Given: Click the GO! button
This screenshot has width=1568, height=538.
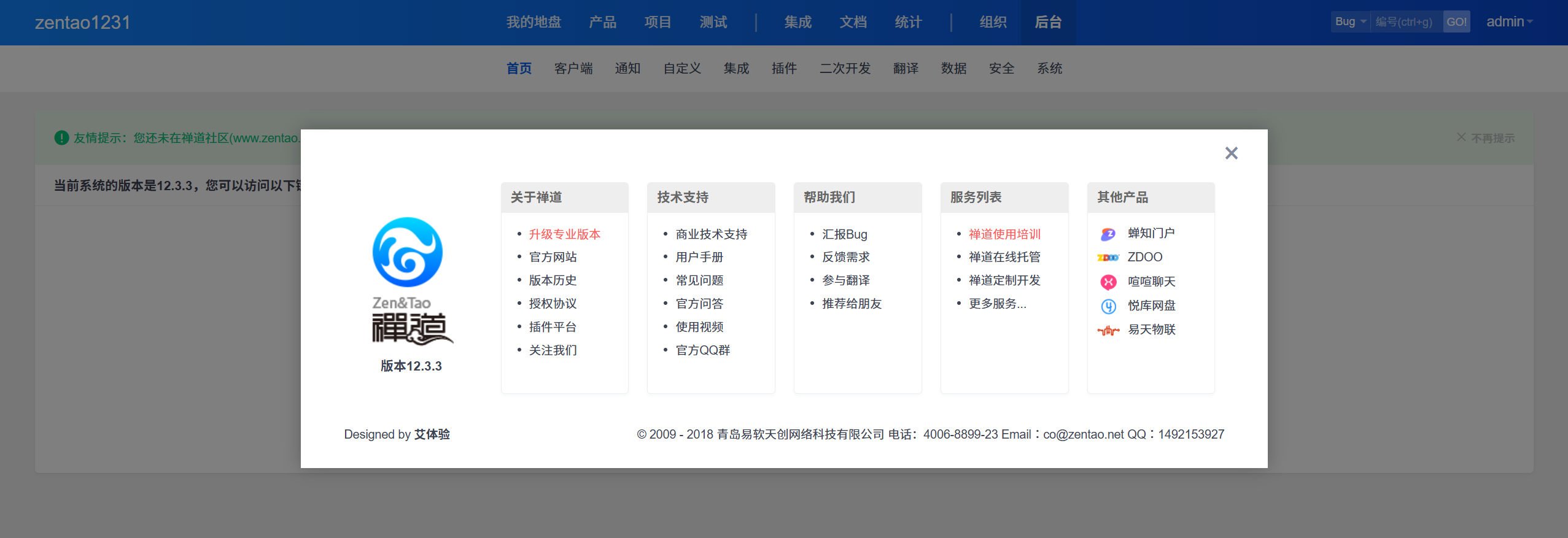Looking at the screenshot, I should coord(1456,21).
